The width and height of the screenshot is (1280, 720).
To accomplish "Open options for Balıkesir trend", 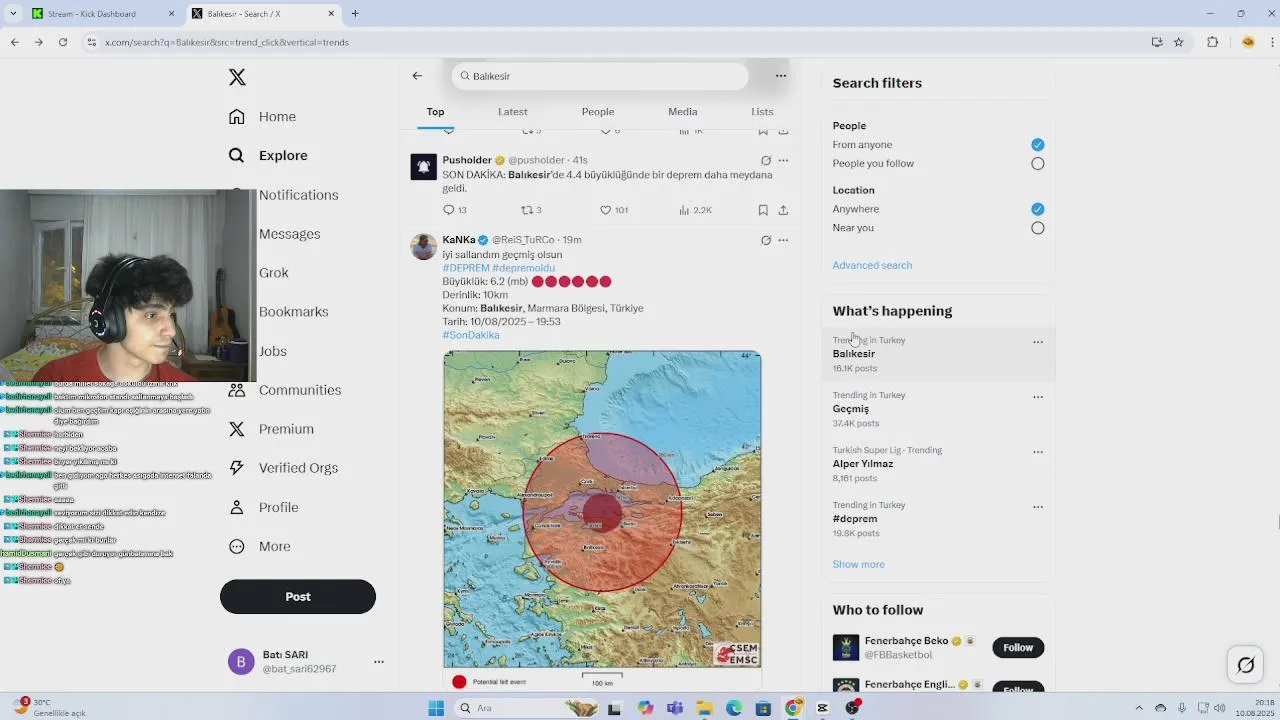I will tap(1038, 342).
